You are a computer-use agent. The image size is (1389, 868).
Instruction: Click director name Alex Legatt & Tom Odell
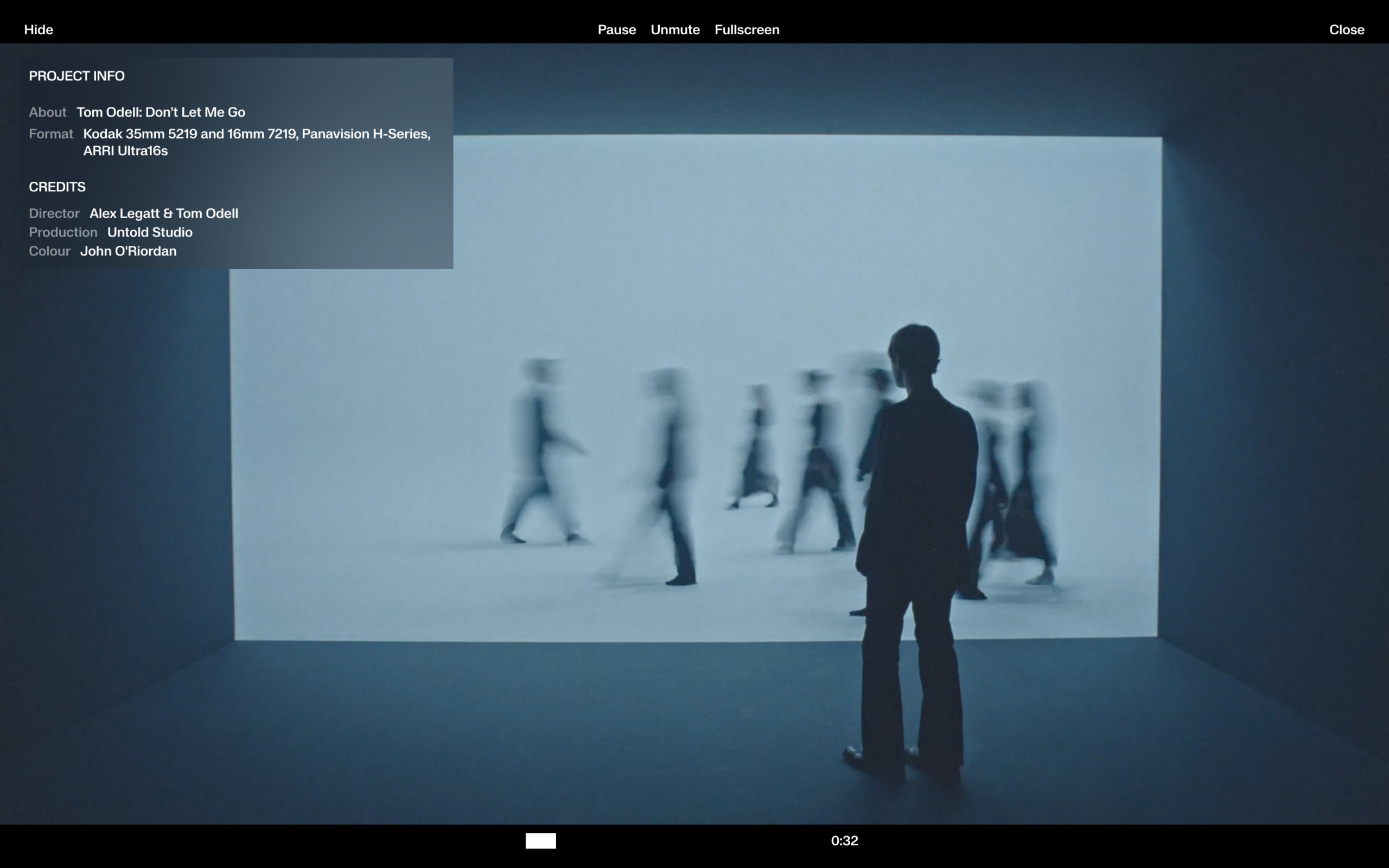163,214
